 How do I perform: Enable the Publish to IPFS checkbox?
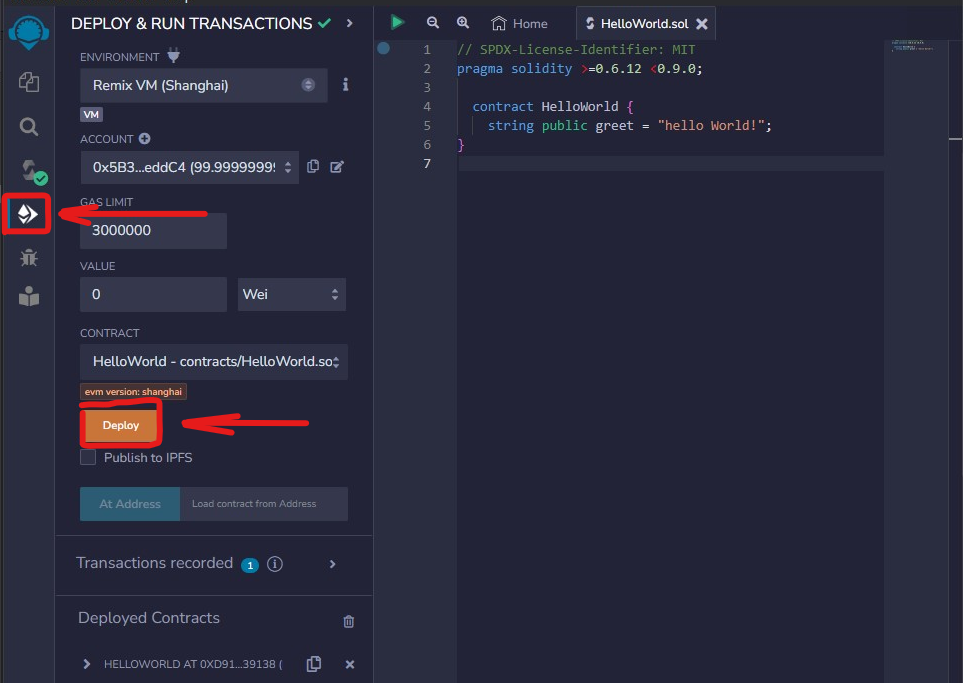pos(89,457)
